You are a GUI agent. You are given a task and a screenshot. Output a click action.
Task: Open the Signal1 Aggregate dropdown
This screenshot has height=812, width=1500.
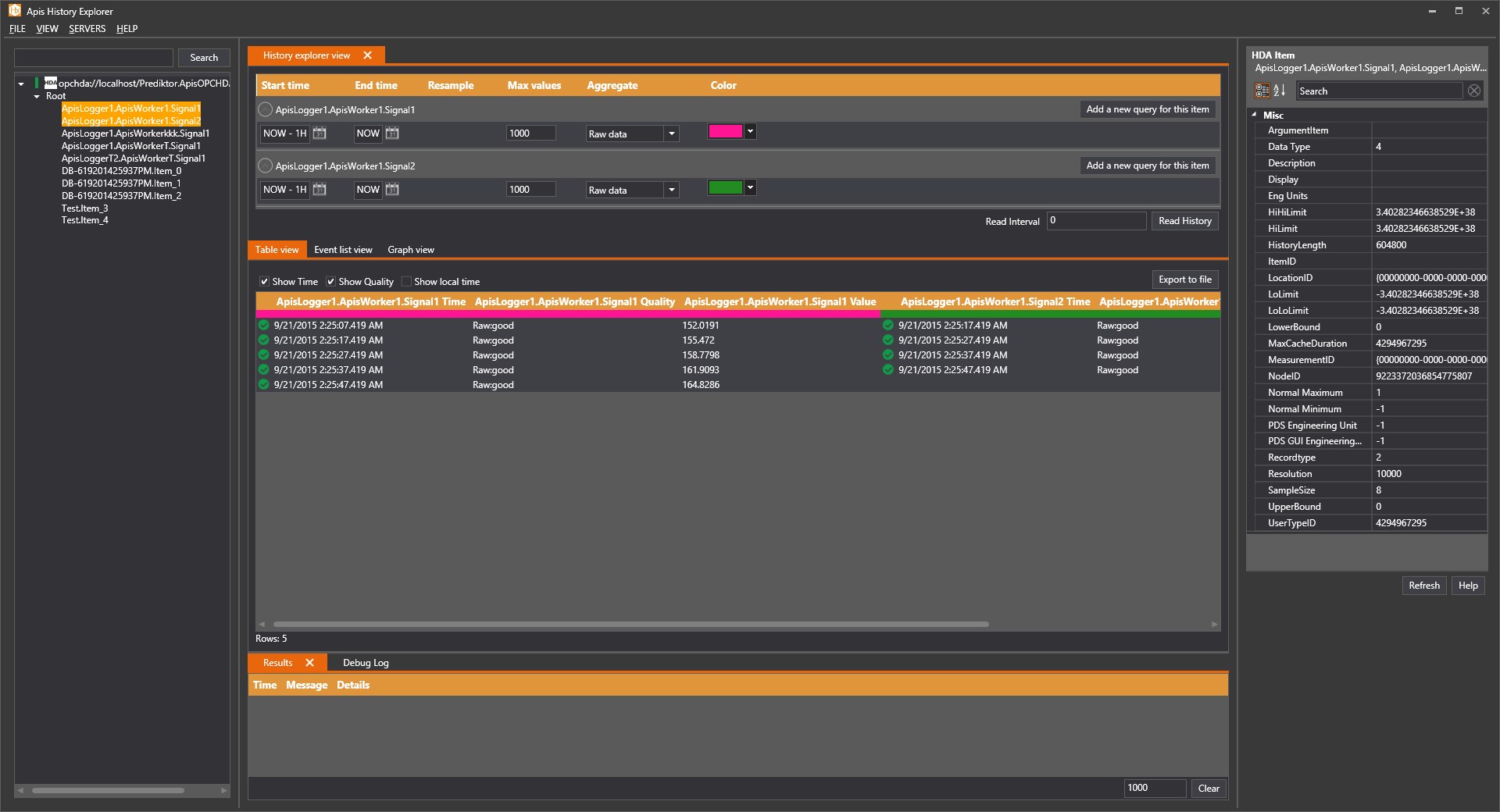(671, 134)
